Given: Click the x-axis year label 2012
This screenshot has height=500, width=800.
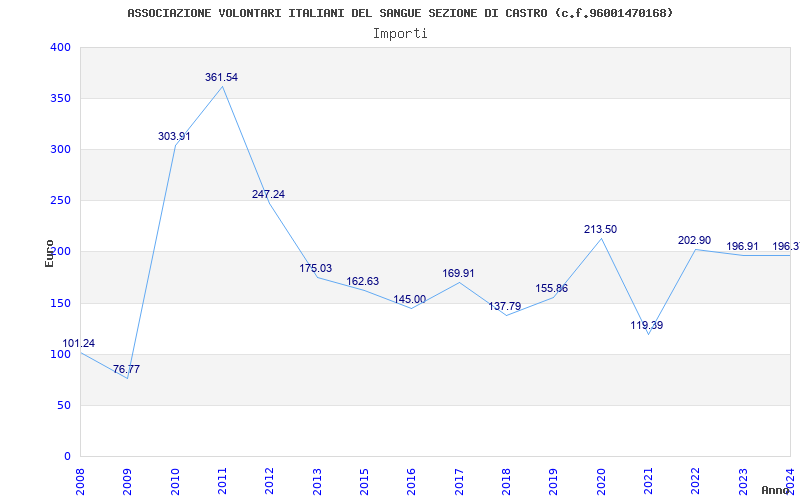Looking at the screenshot, I should [x=270, y=482].
